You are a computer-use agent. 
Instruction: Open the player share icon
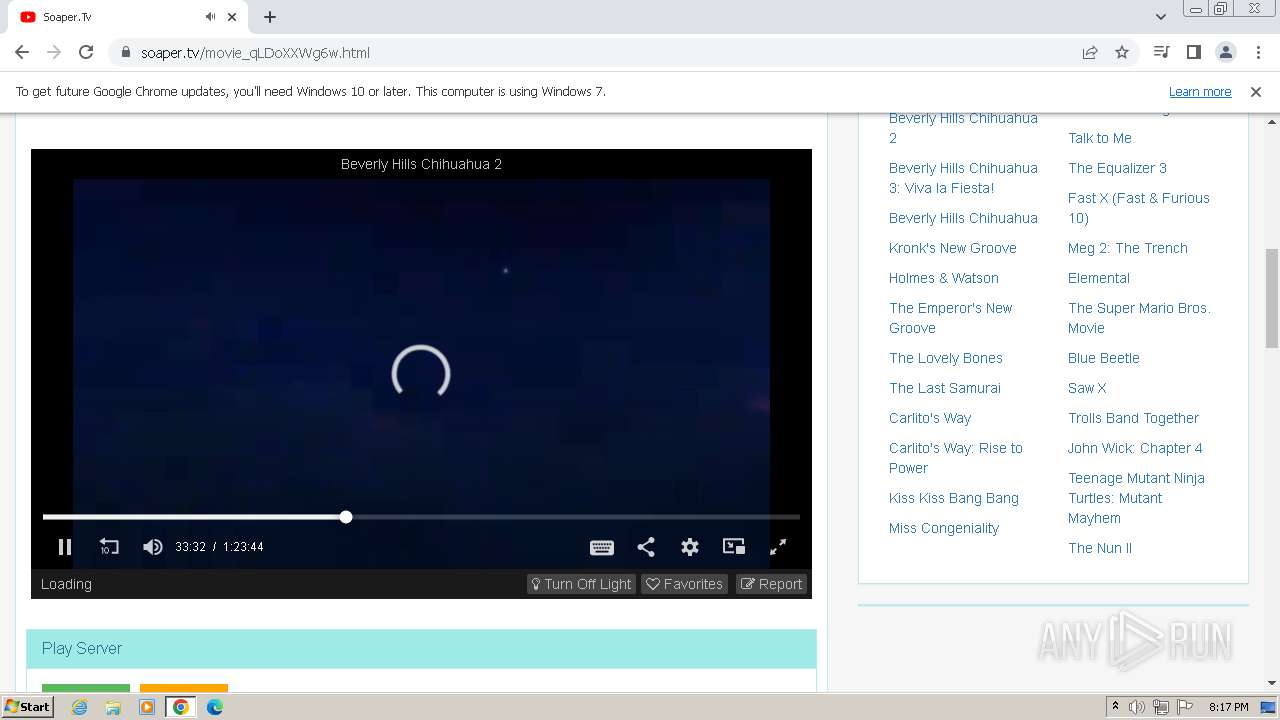coord(646,547)
